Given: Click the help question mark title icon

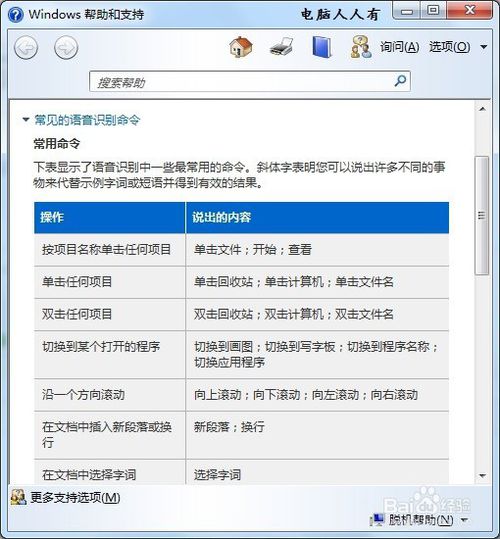Looking at the screenshot, I should 15,14.
